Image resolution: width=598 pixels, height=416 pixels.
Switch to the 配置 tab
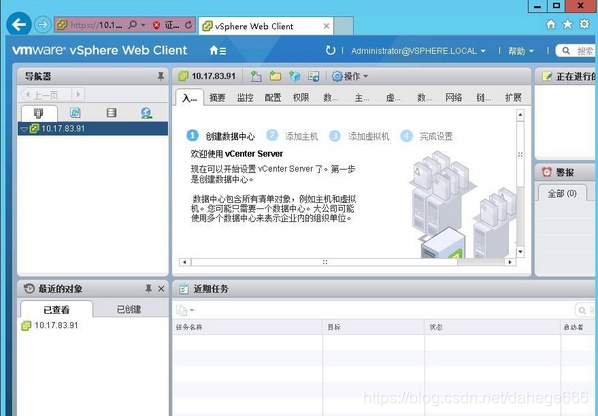pos(273,98)
